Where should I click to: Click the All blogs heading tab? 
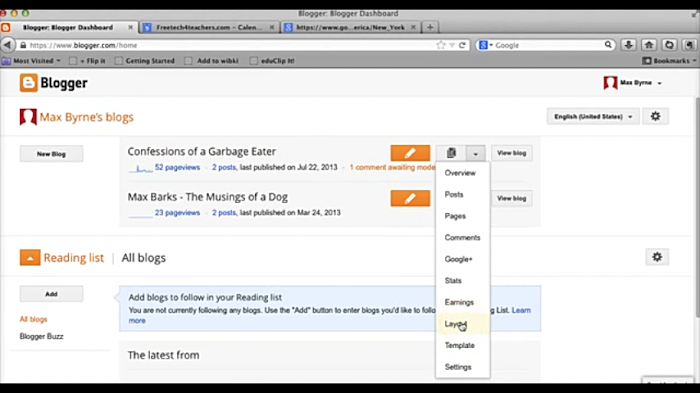pyautogui.click(x=143, y=258)
